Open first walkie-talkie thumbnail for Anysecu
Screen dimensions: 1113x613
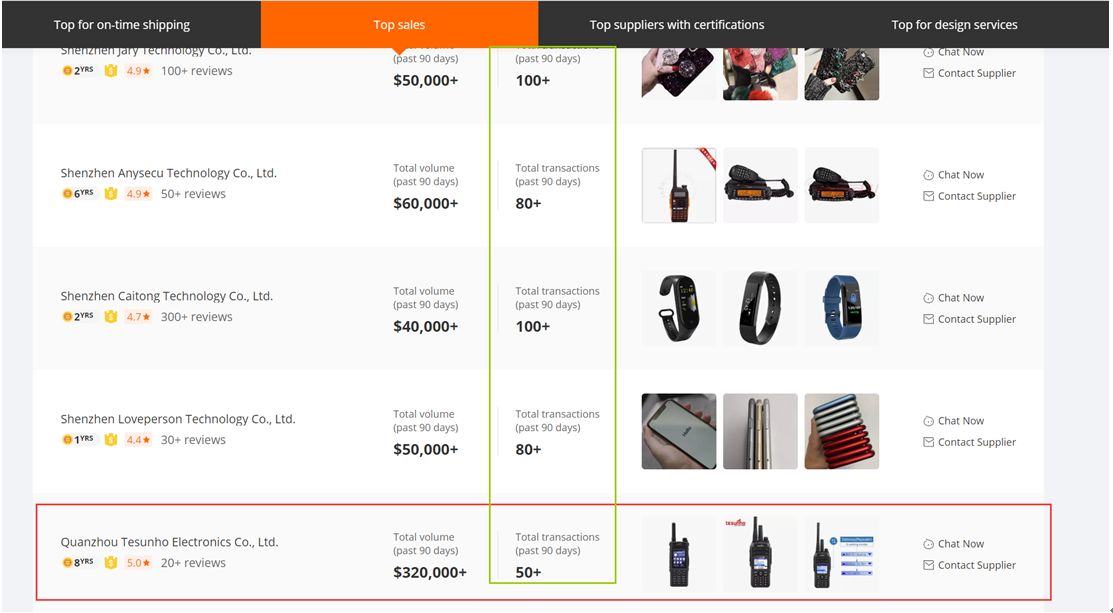678,185
